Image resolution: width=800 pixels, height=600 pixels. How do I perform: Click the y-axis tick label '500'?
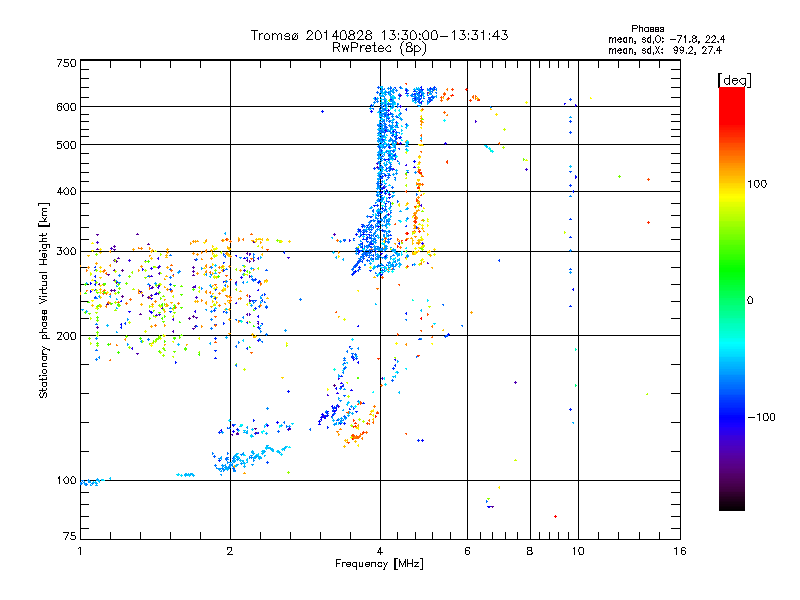66,145
